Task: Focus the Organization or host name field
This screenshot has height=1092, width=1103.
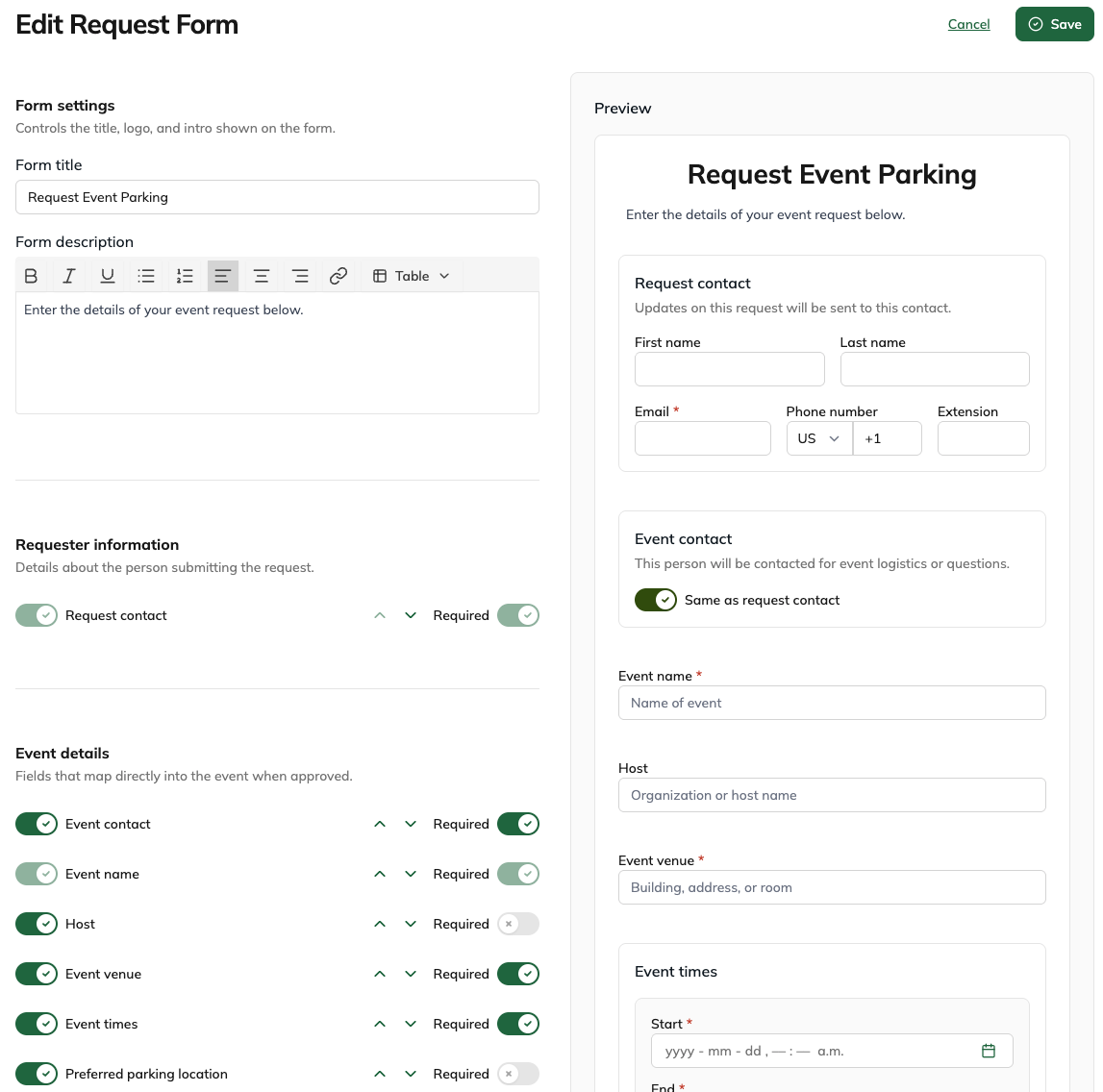Action: tap(832, 795)
